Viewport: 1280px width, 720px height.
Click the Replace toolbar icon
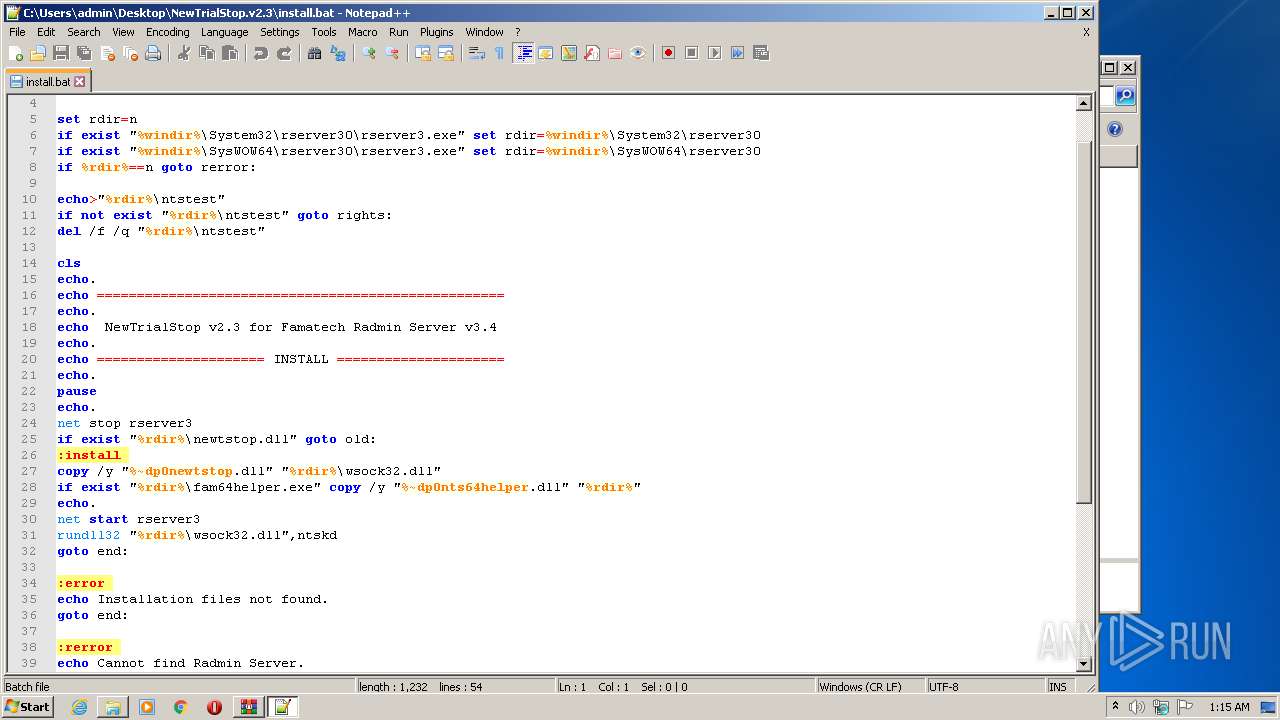(x=338, y=53)
